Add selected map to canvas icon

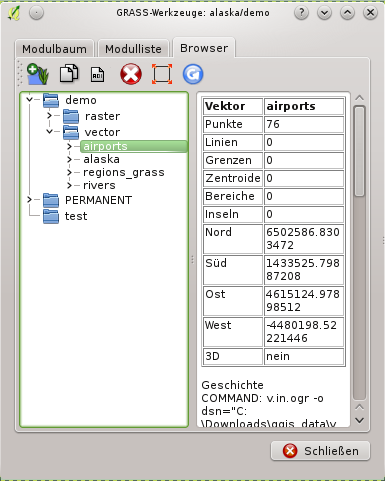[x=38, y=74]
